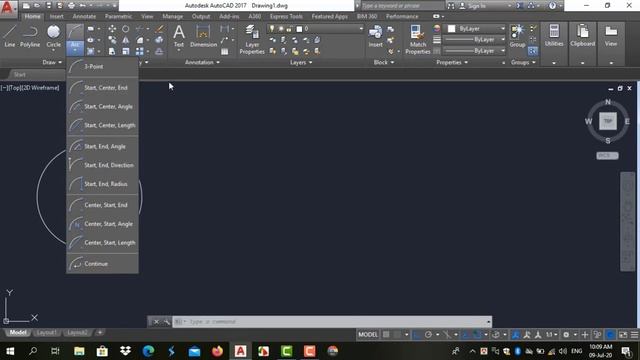Viewport: 640px width, 360px height.
Task: Expand the Draw panel
Action: [52, 62]
